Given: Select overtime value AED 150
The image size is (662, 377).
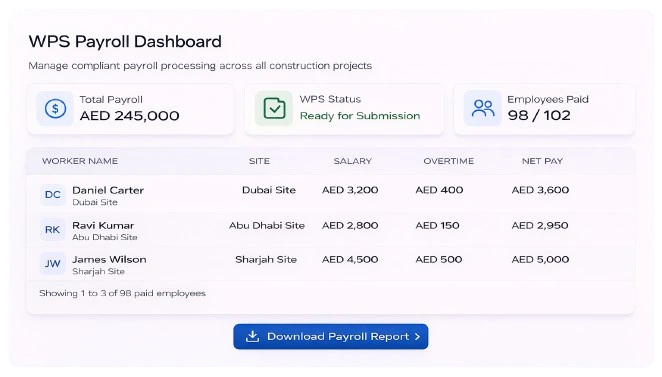Looking at the screenshot, I should click(437, 225).
